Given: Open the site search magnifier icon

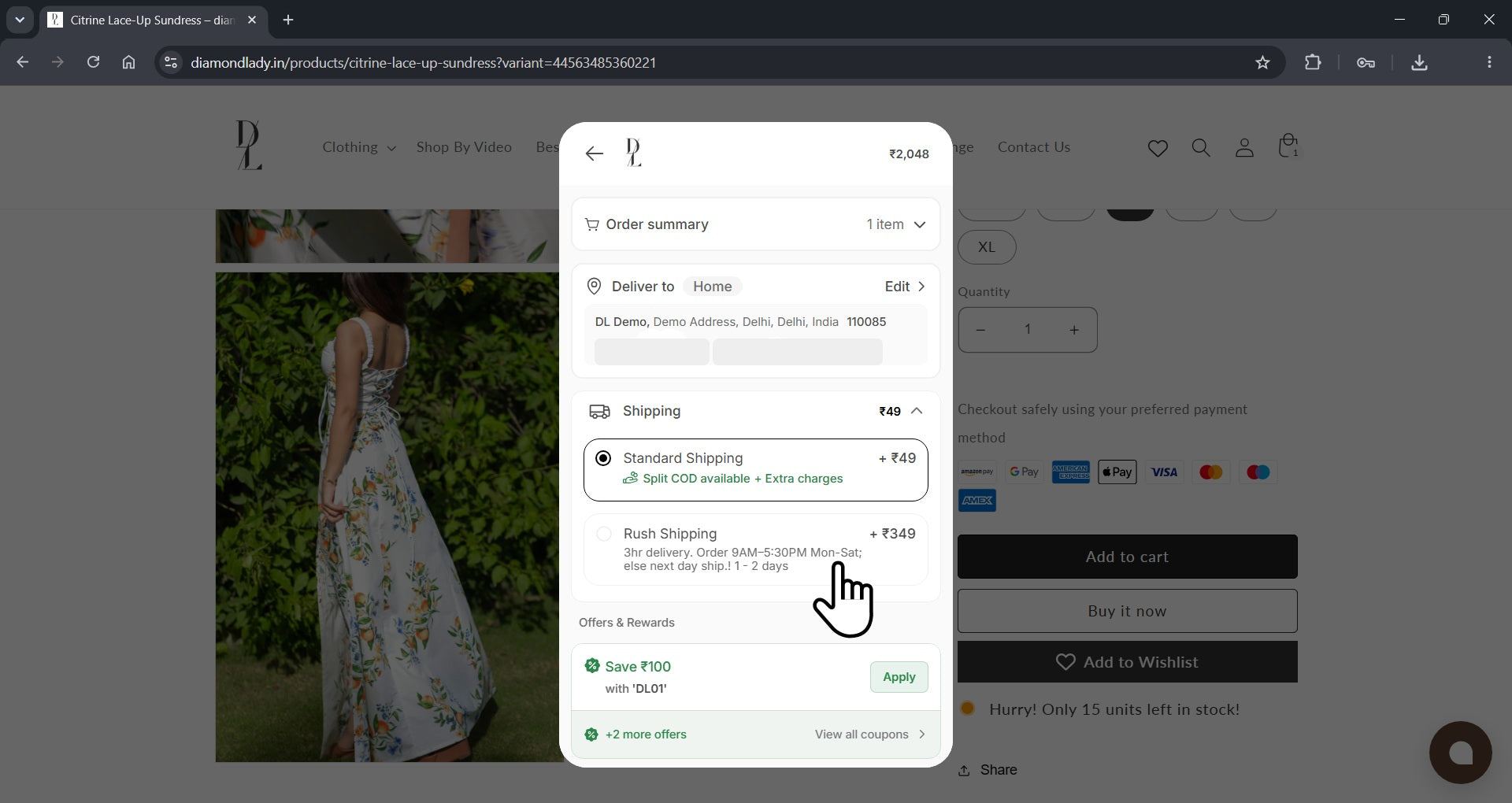Looking at the screenshot, I should 1201,147.
